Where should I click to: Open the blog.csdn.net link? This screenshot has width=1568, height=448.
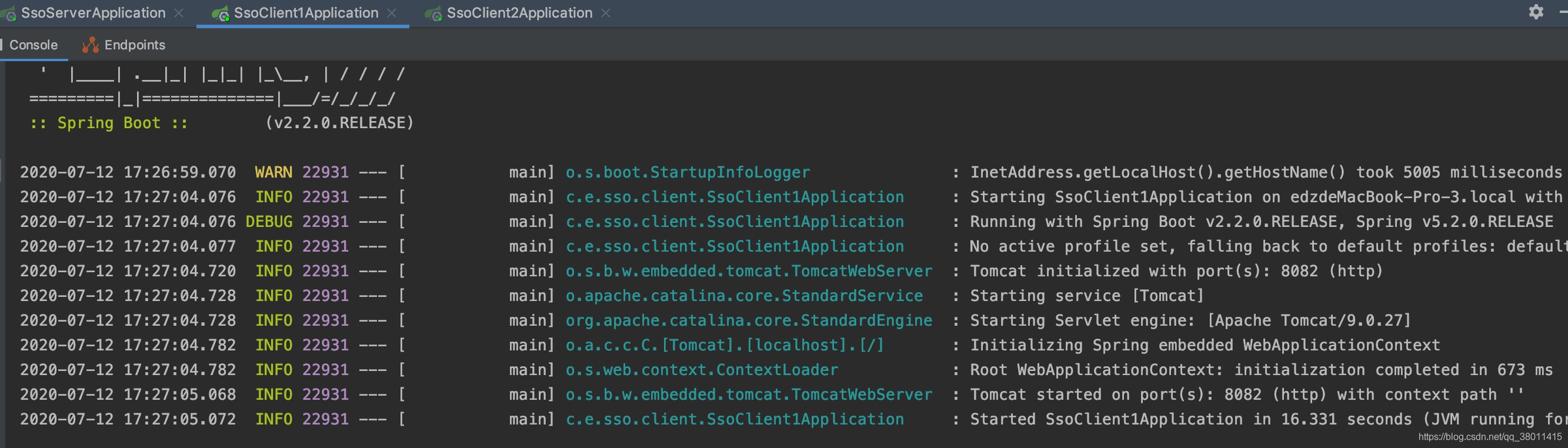(1489, 436)
